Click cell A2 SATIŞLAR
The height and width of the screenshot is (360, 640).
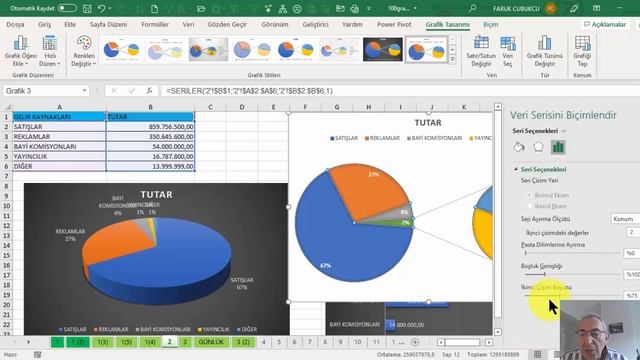click(x=59, y=127)
